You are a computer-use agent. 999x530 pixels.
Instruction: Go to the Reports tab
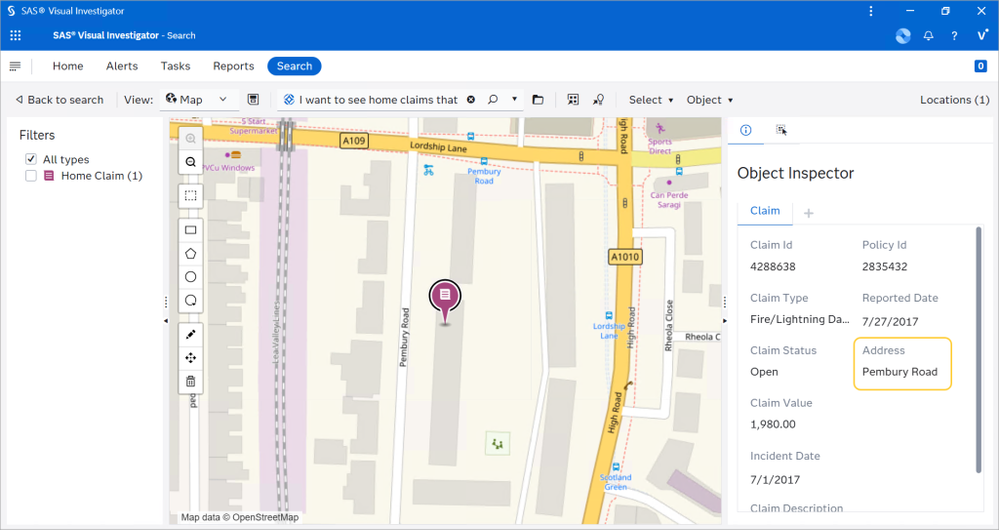tap(233, 66)
